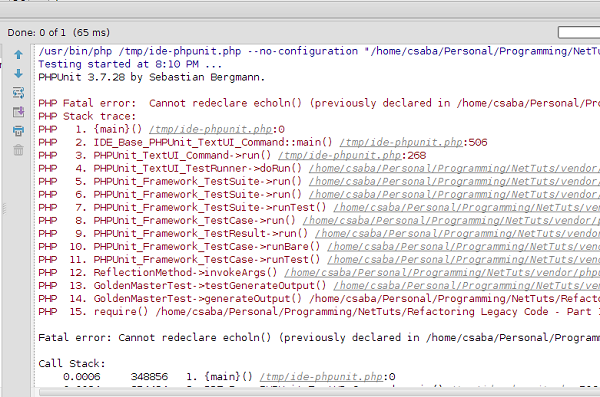This screenshot has height=397, width=600.
Task: Click the 'PHP Stack trace:' line
Action: 87,116
